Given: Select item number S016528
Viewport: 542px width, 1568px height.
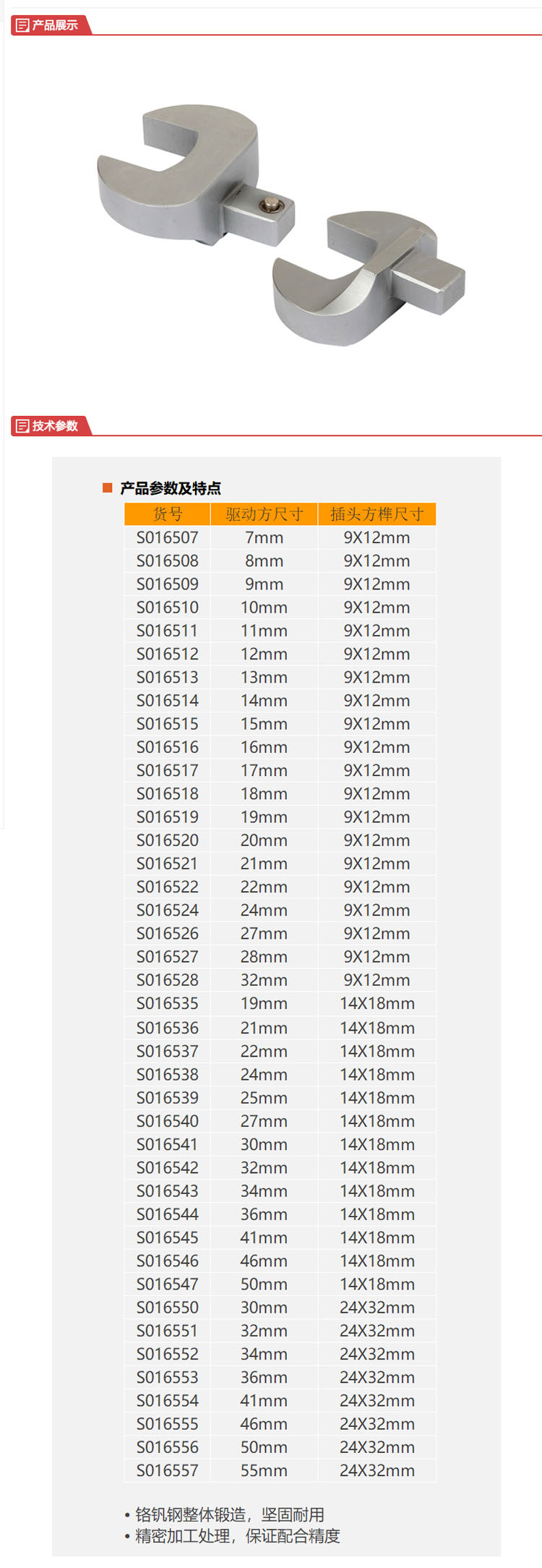Looking at the screenshot, I should point(168,980).
